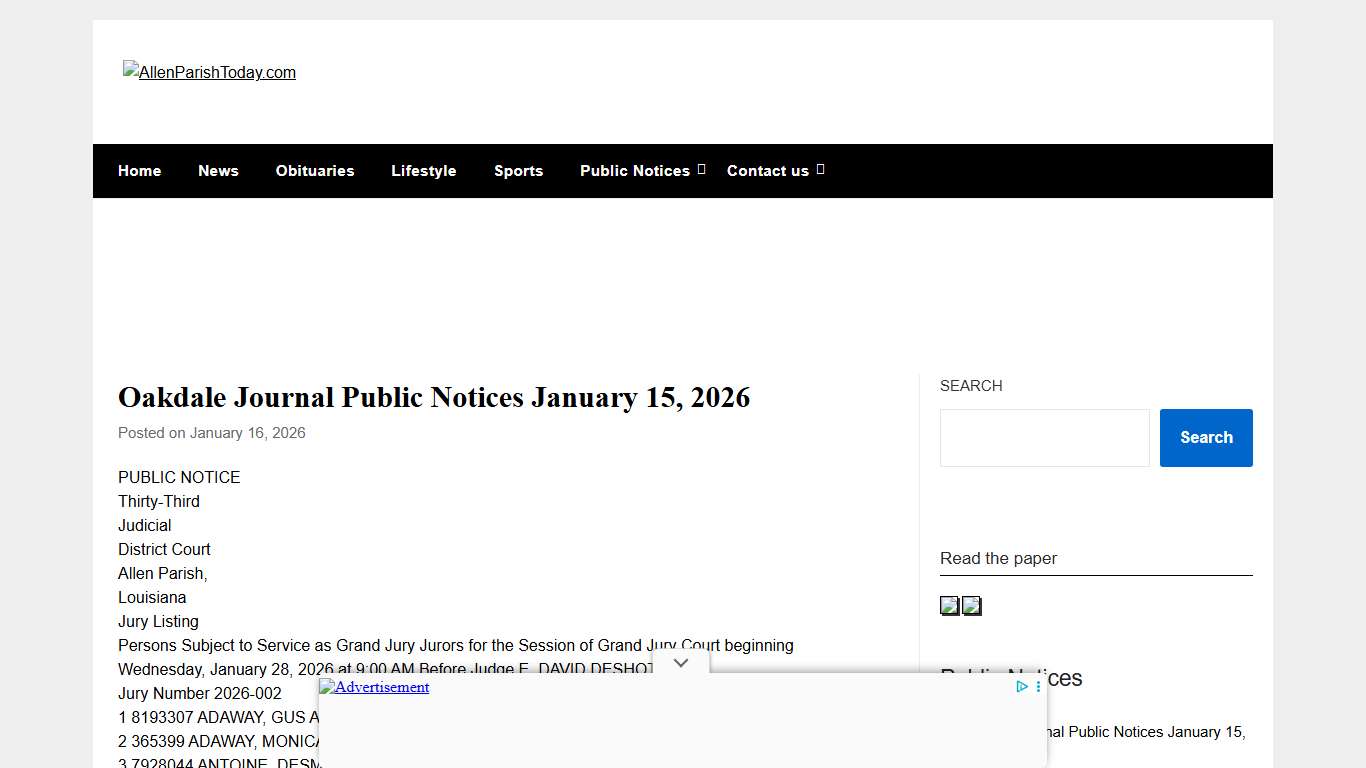Image resolution: width=1366 pixels, height=768 pixels.
Task: Open the article title Oakdale Journal Public Notices
Action: click(x=434, y=397)
